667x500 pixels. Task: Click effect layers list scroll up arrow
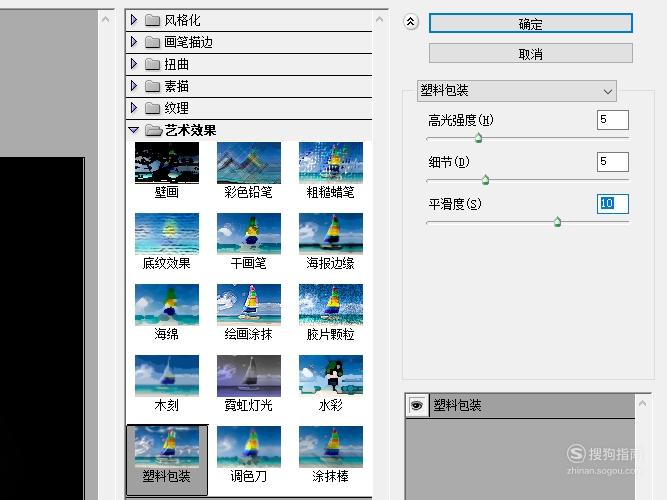642,403
